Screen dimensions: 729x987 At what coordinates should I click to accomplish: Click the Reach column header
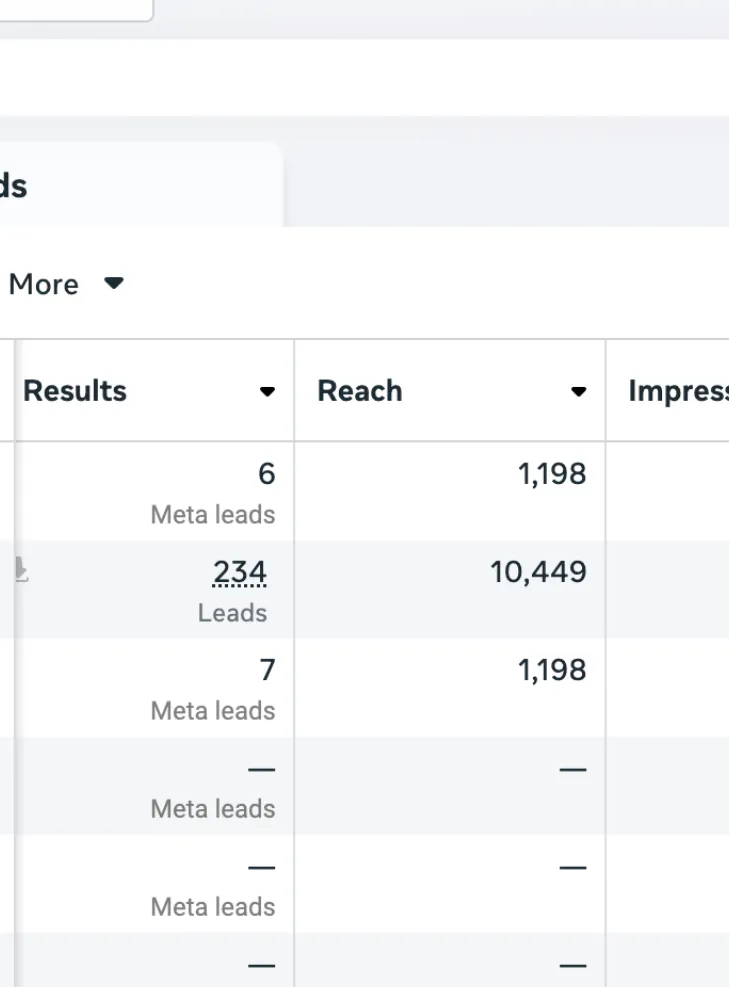(360, 391)
